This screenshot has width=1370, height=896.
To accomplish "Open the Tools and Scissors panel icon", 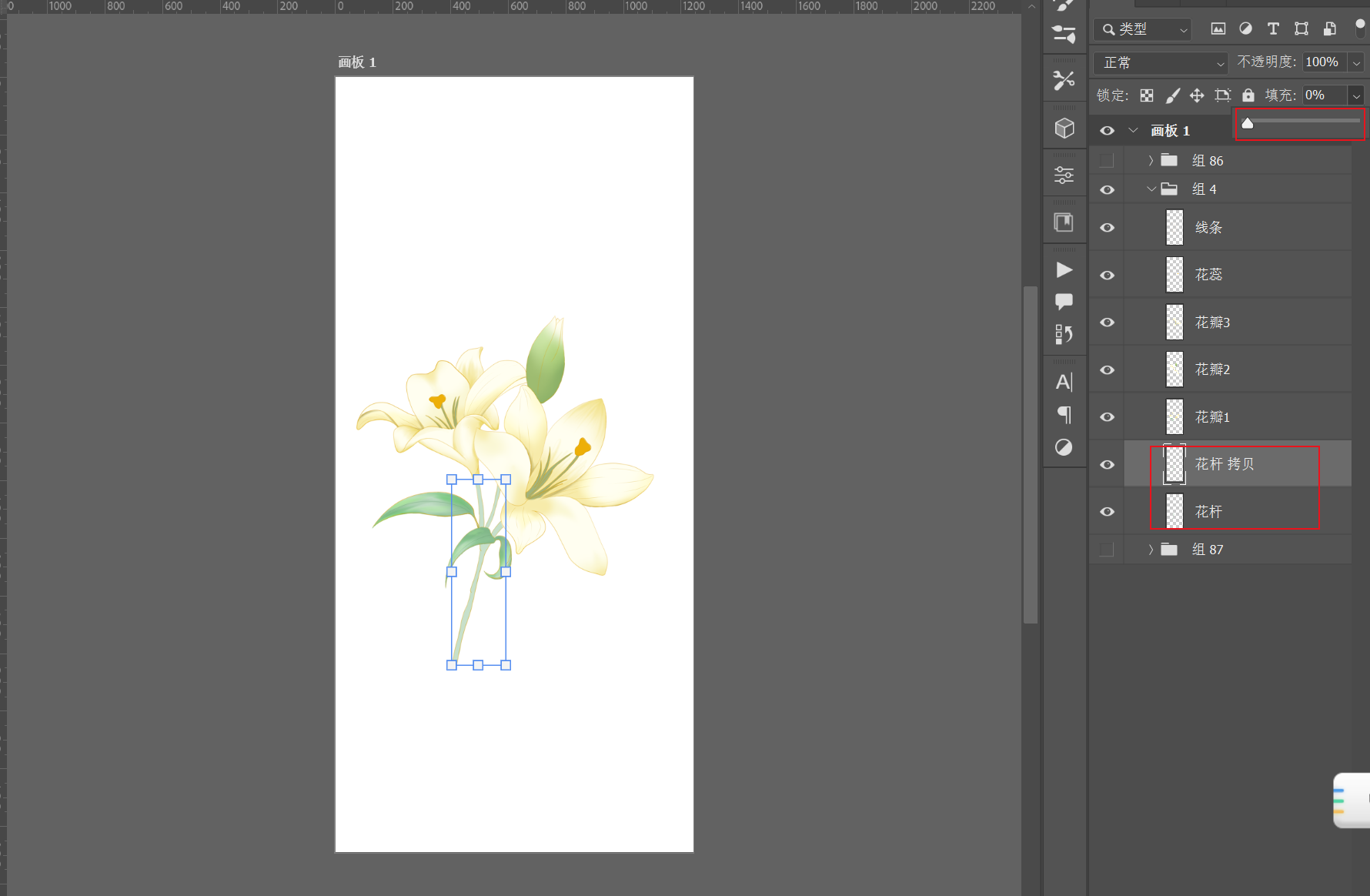I will pos(1064,80).
